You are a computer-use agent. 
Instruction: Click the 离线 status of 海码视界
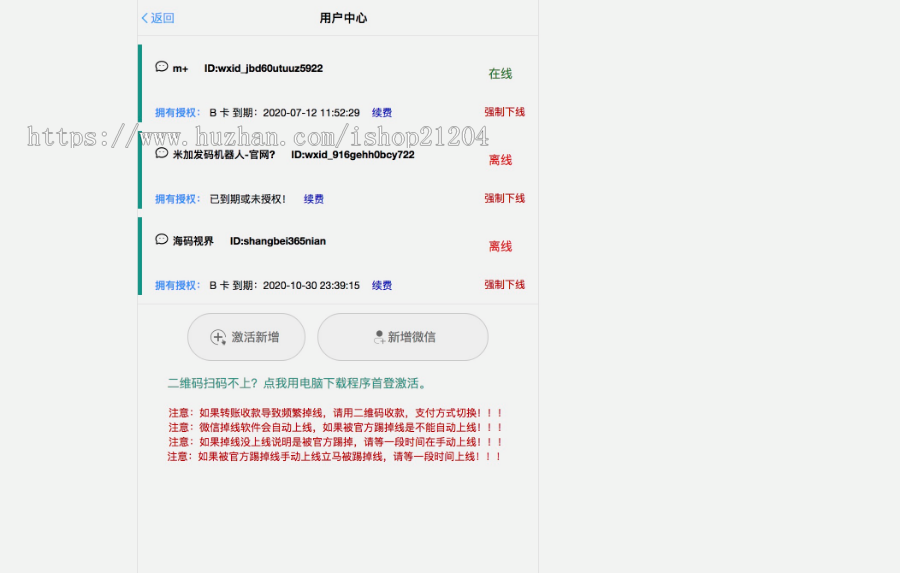(x=500, y=246)
